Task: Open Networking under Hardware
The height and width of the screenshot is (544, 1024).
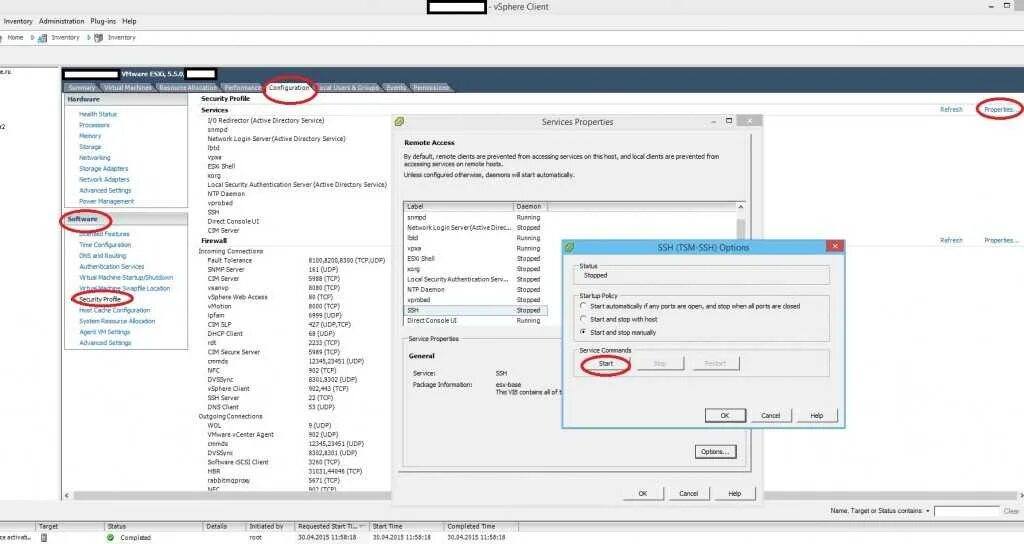Action: point(95,158)
